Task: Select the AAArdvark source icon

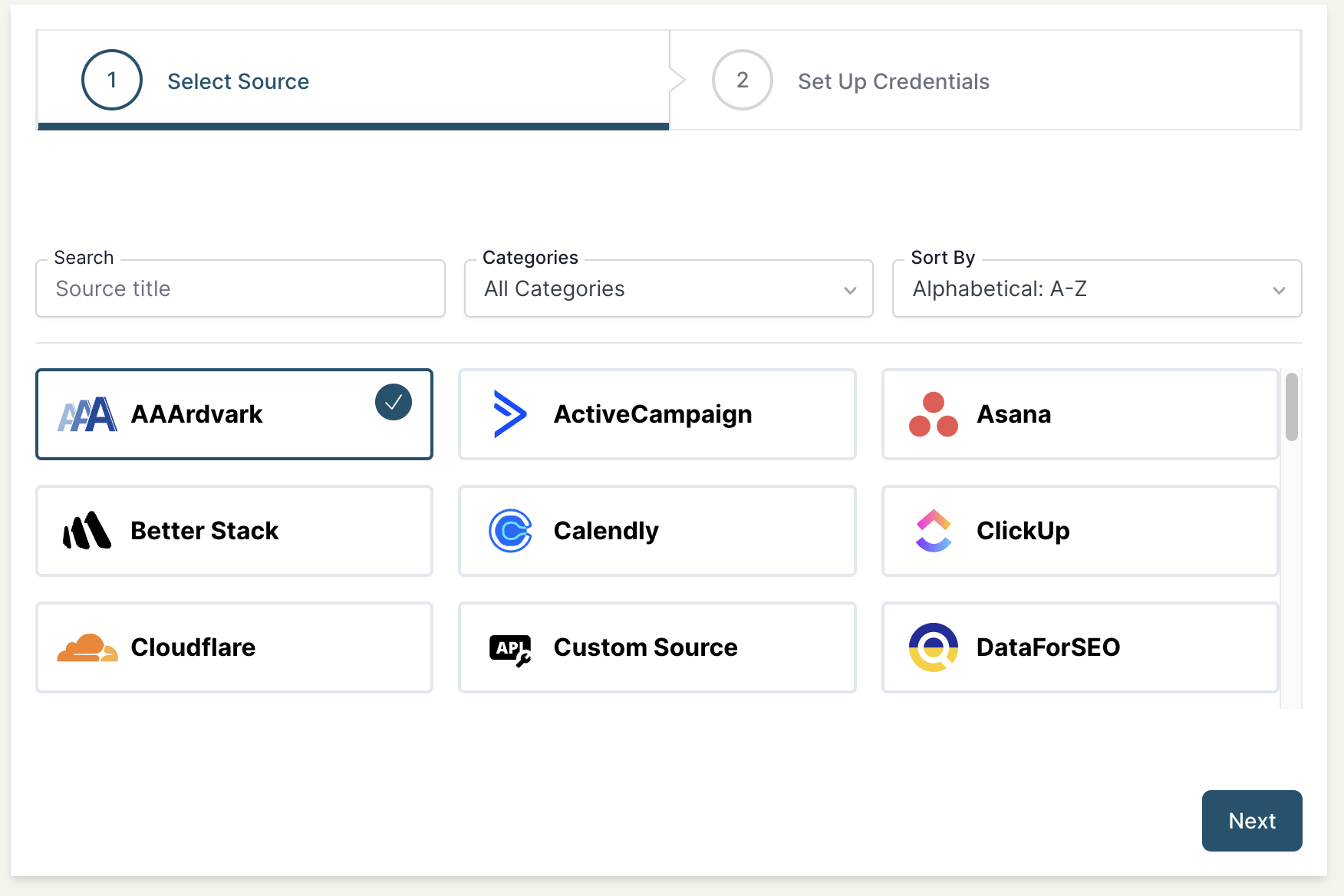Action: tap(87, 414)
